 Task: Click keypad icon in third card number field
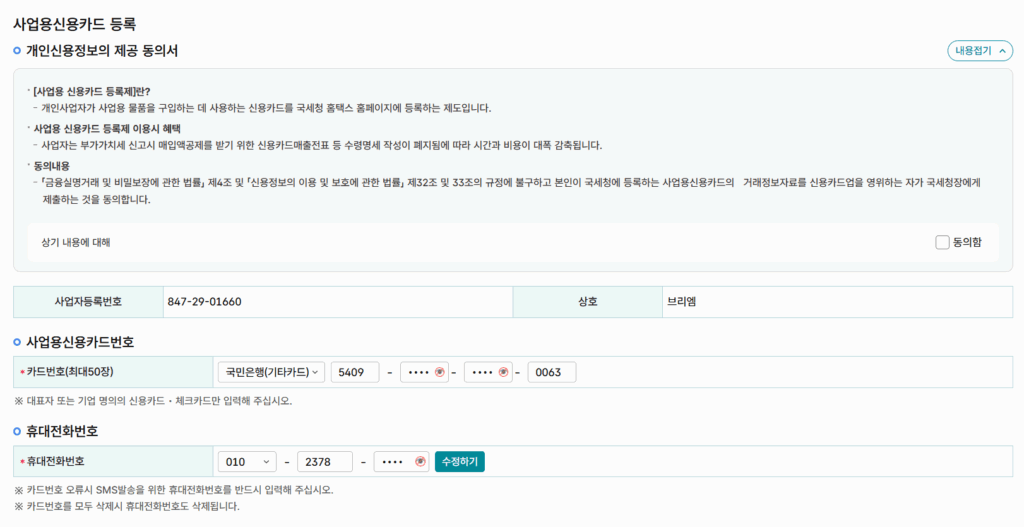coord(503,372)
